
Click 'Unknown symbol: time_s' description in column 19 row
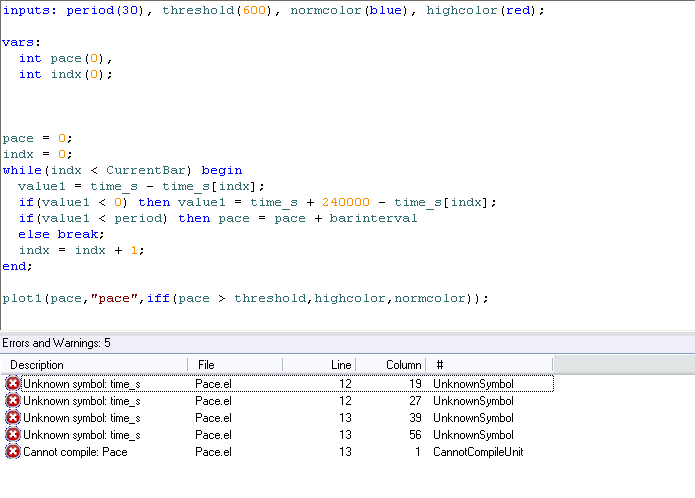82,384
